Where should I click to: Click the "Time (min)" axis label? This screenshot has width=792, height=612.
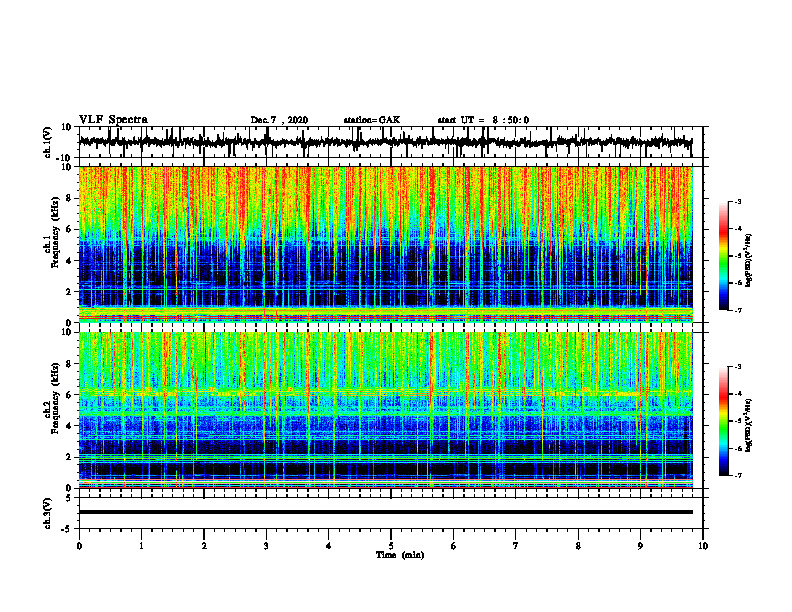tap(400, 555)
